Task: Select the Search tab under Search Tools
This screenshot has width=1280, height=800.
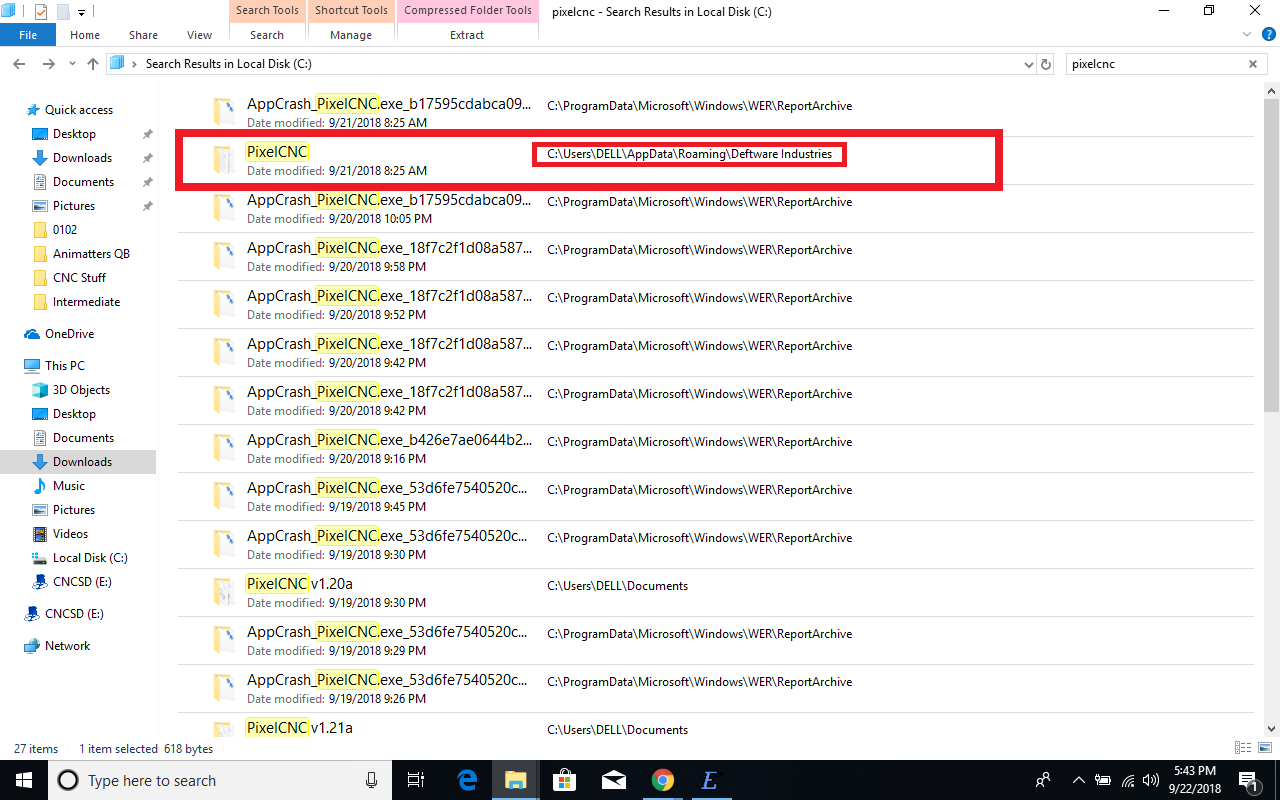Action: (x=267, y=35)
